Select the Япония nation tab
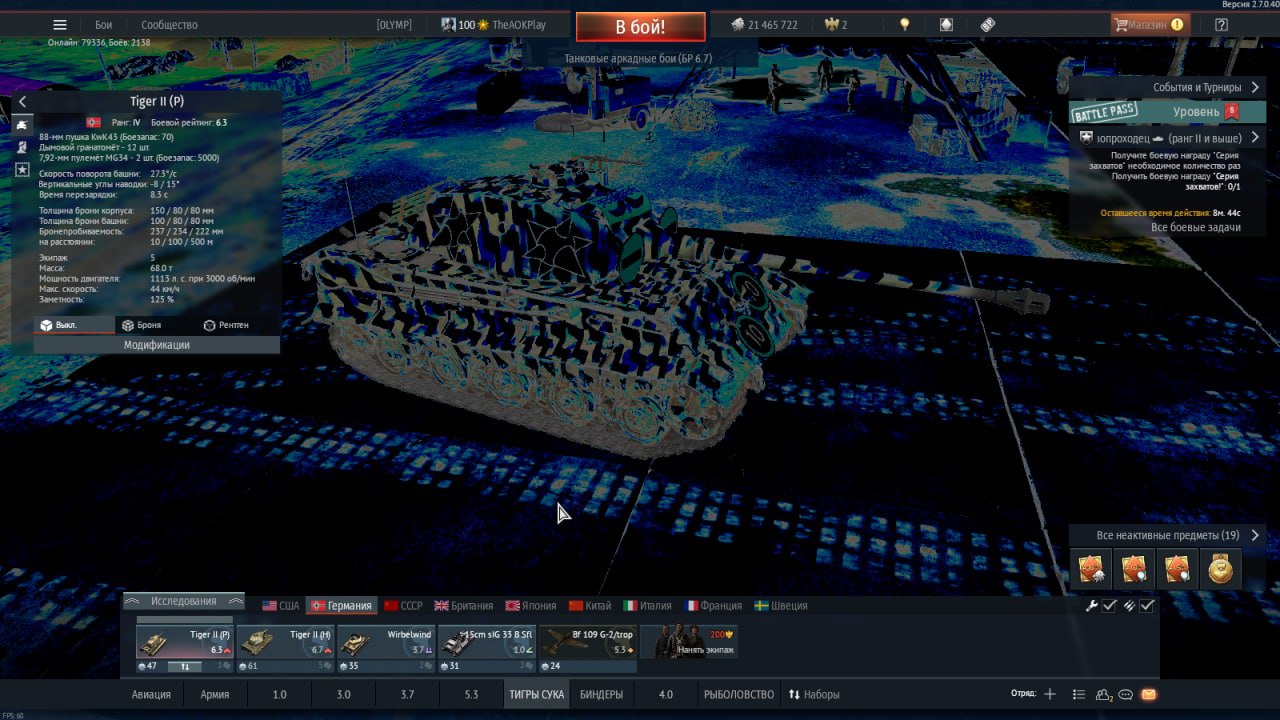 531,606
